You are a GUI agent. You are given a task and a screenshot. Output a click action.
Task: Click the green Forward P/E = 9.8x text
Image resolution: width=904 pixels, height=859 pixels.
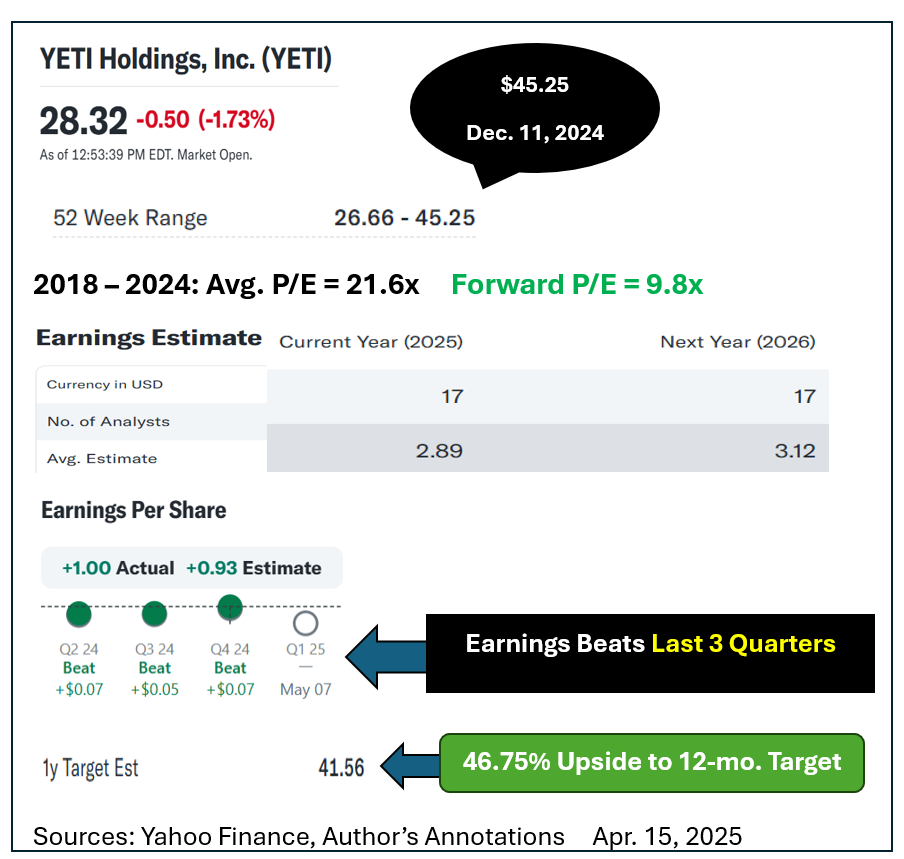click(x=577, y=285)
